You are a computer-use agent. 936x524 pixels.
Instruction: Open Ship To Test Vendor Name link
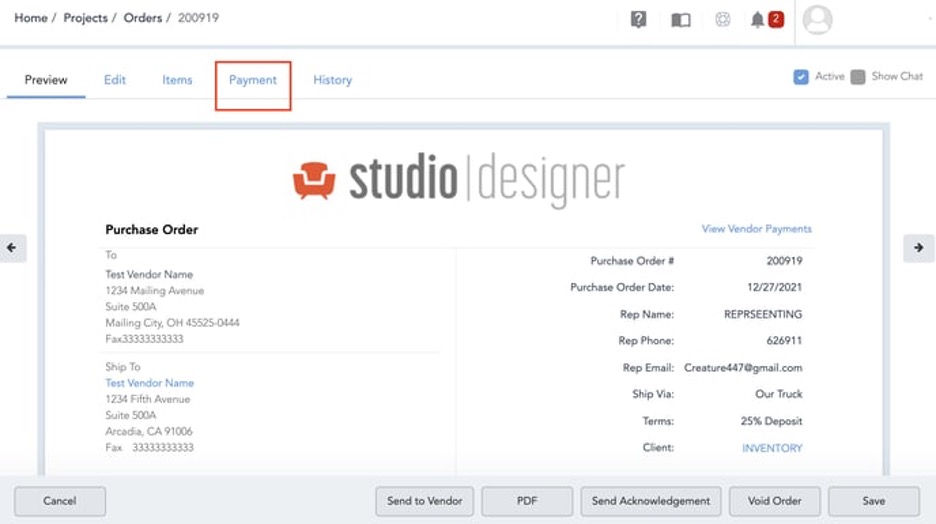tap(150, 383)
